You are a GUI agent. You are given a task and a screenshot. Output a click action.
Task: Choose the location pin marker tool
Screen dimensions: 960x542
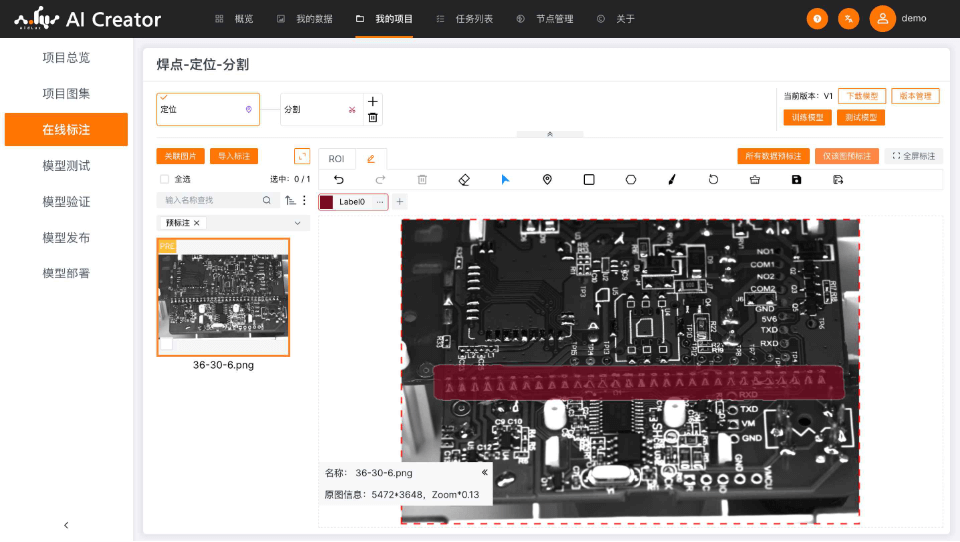click(547, 180)
